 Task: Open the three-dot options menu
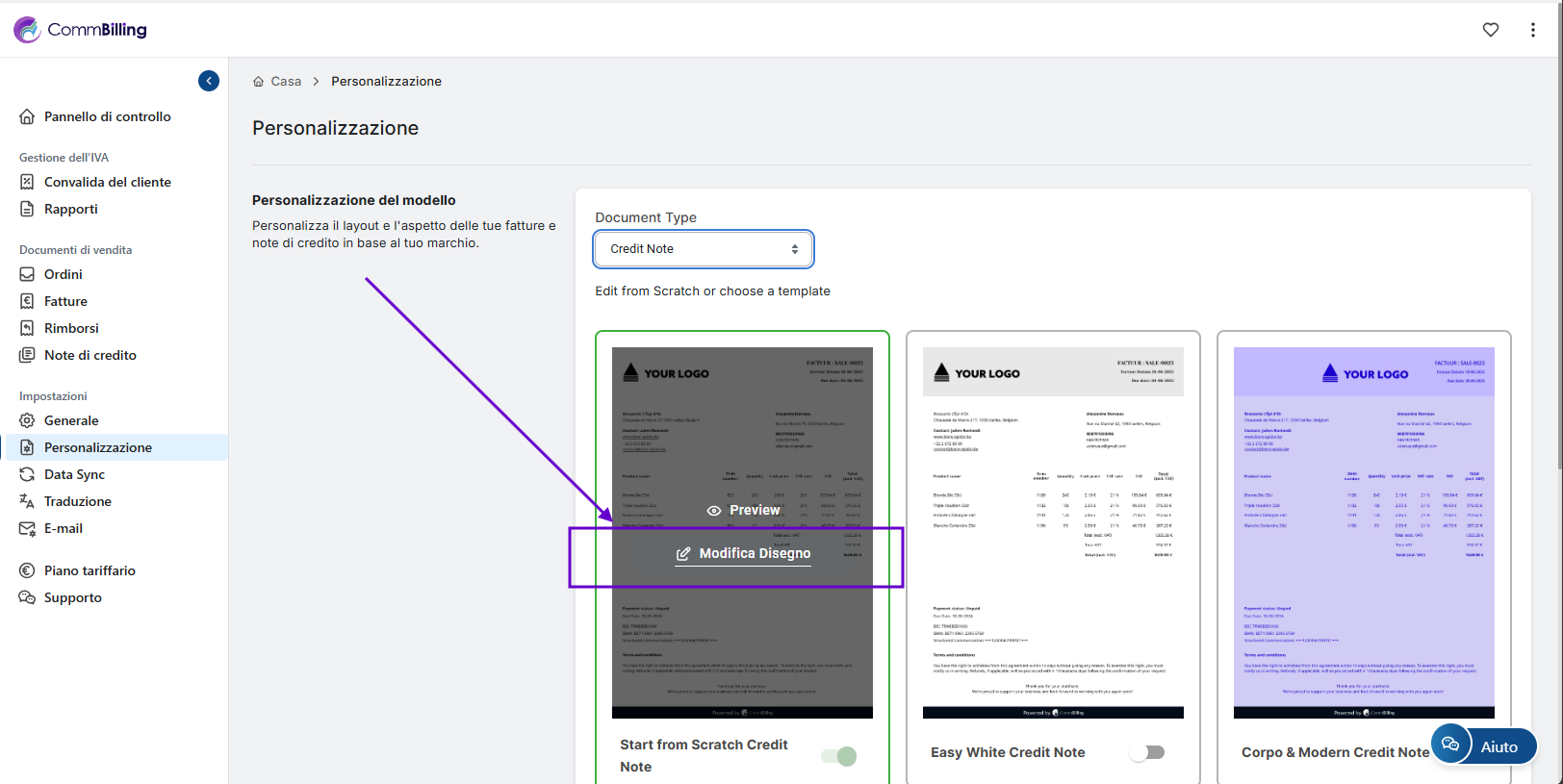(1532, 30)
